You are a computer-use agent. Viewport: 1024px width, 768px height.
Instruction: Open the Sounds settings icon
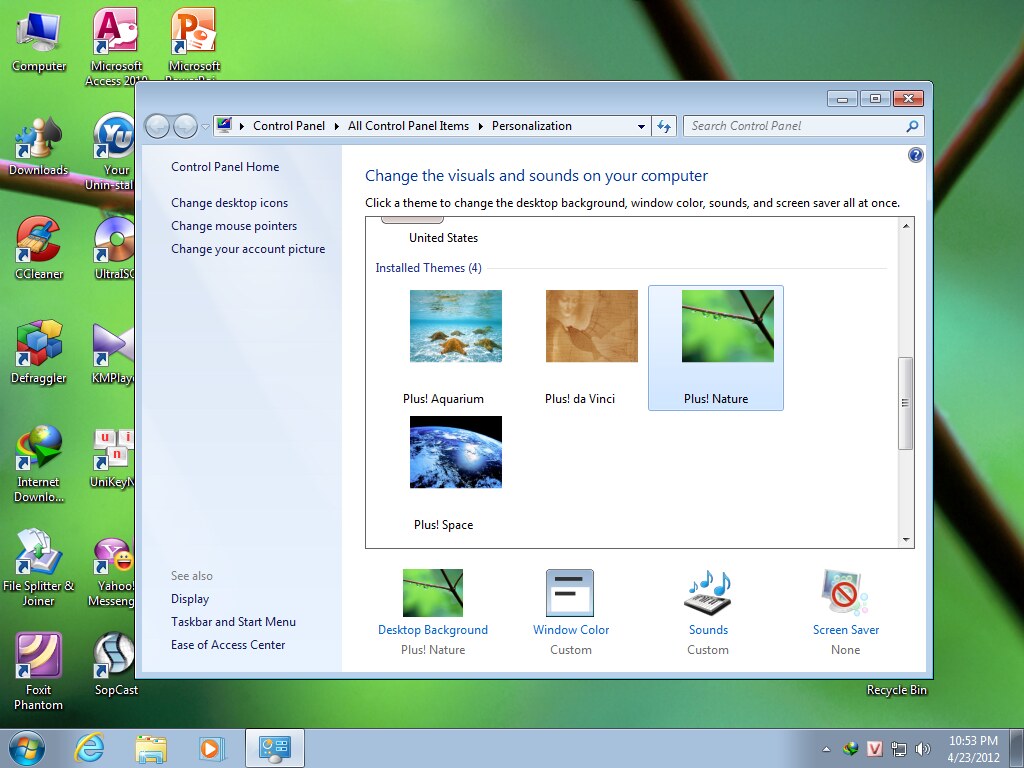point(708,593)
